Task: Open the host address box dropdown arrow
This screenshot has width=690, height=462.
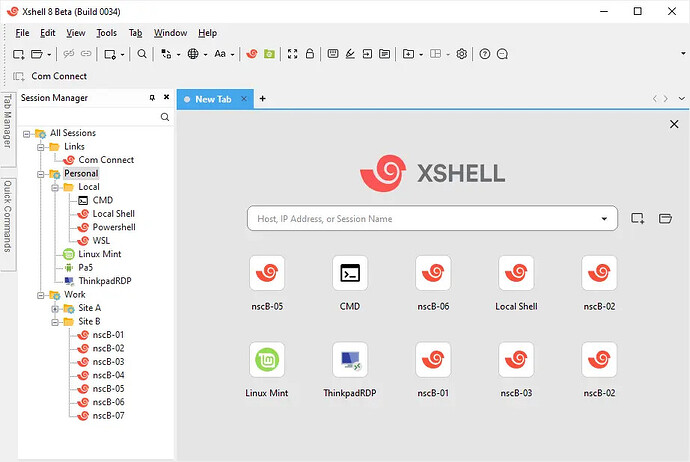Action: pos(604,219)
